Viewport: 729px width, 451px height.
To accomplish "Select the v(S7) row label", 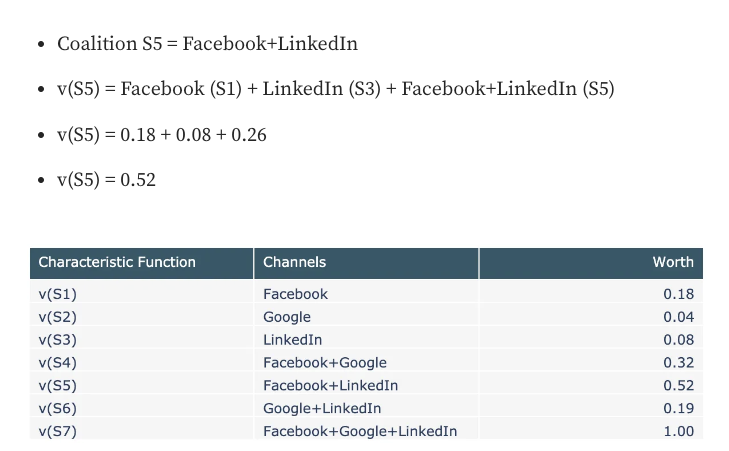I will coord(58,431).
